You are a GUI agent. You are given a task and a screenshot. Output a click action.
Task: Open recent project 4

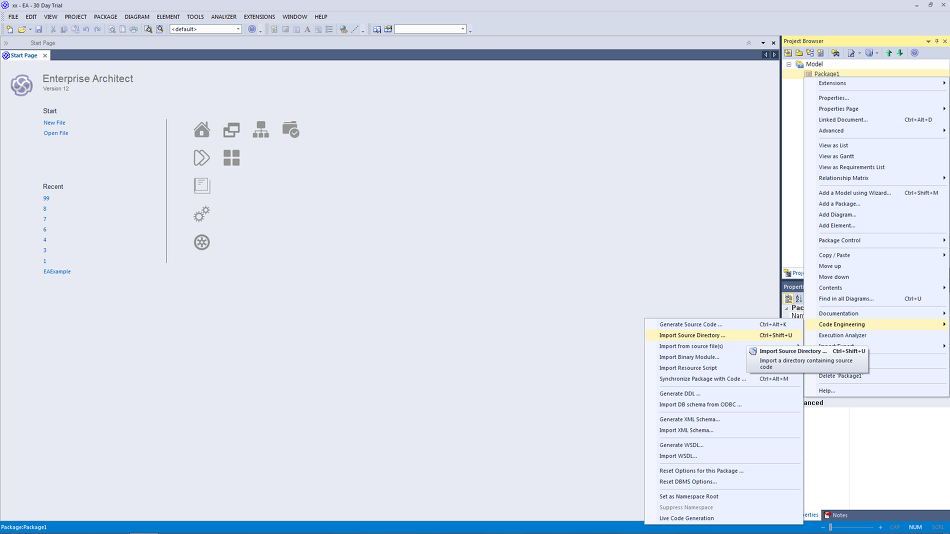point(45,240)
